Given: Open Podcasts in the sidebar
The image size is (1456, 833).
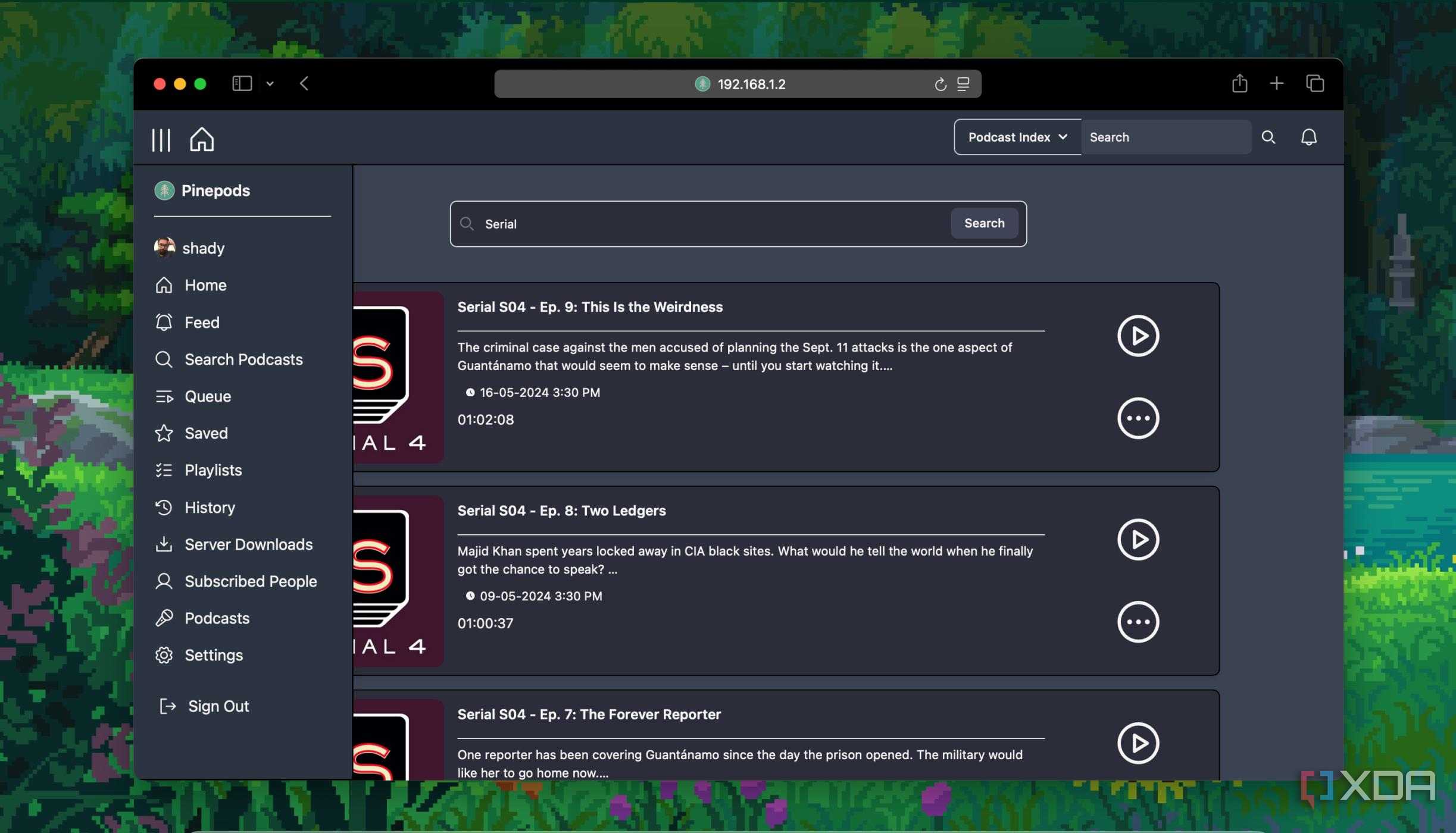Looking at the screenshot, I should pos(202,618).
